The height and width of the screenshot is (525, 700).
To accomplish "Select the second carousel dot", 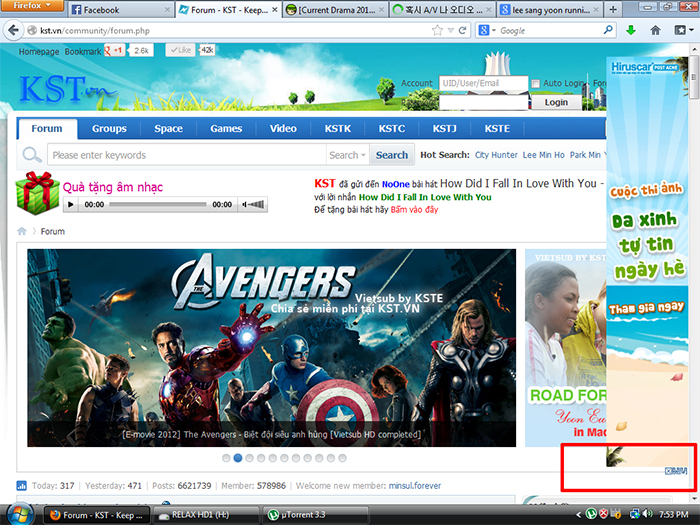I will click(x=238, y=458).
